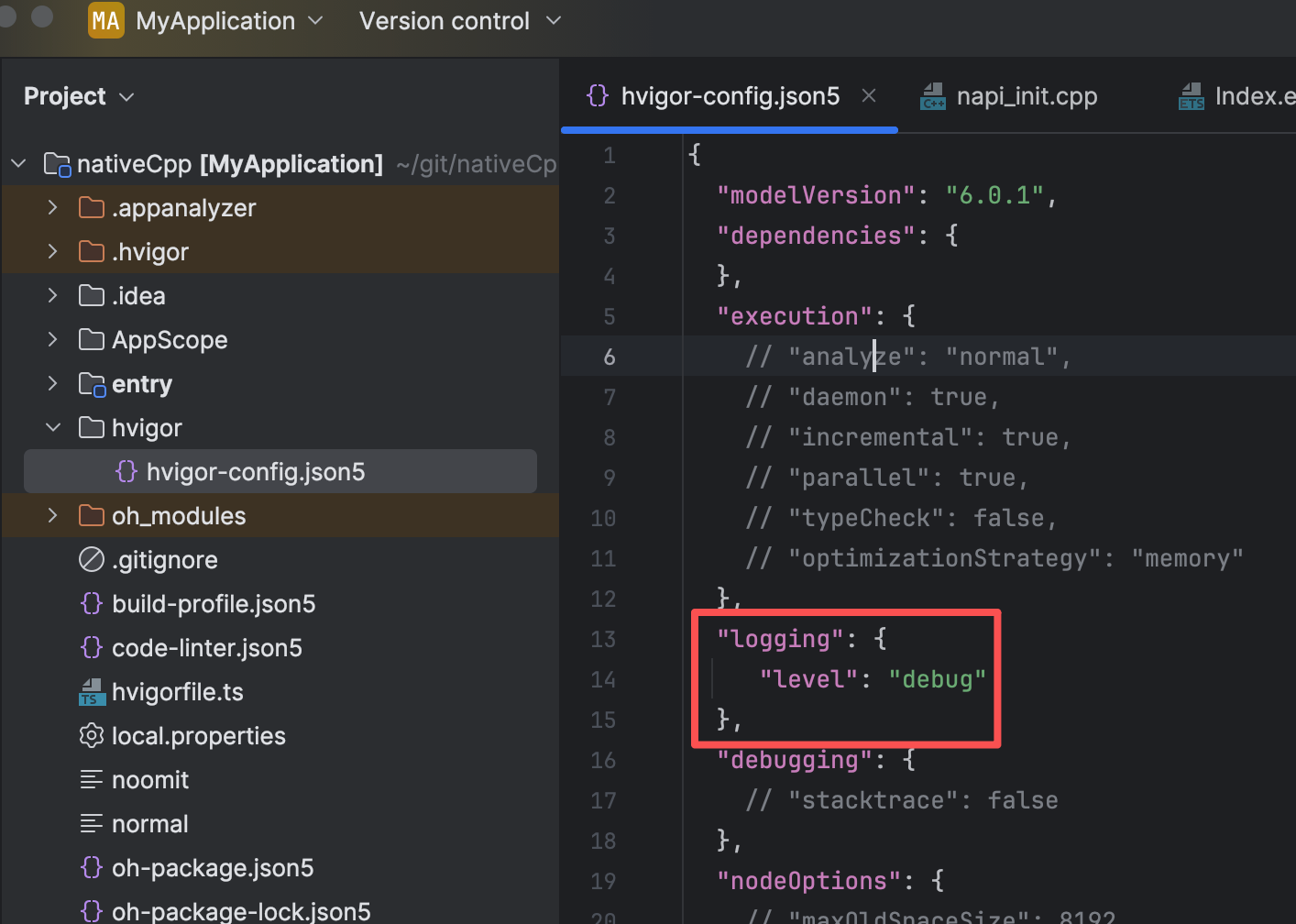Viewport: 1296px width, 924px height.
Task: Click the .gitignore file icon
Action: [x=92, y=560]
